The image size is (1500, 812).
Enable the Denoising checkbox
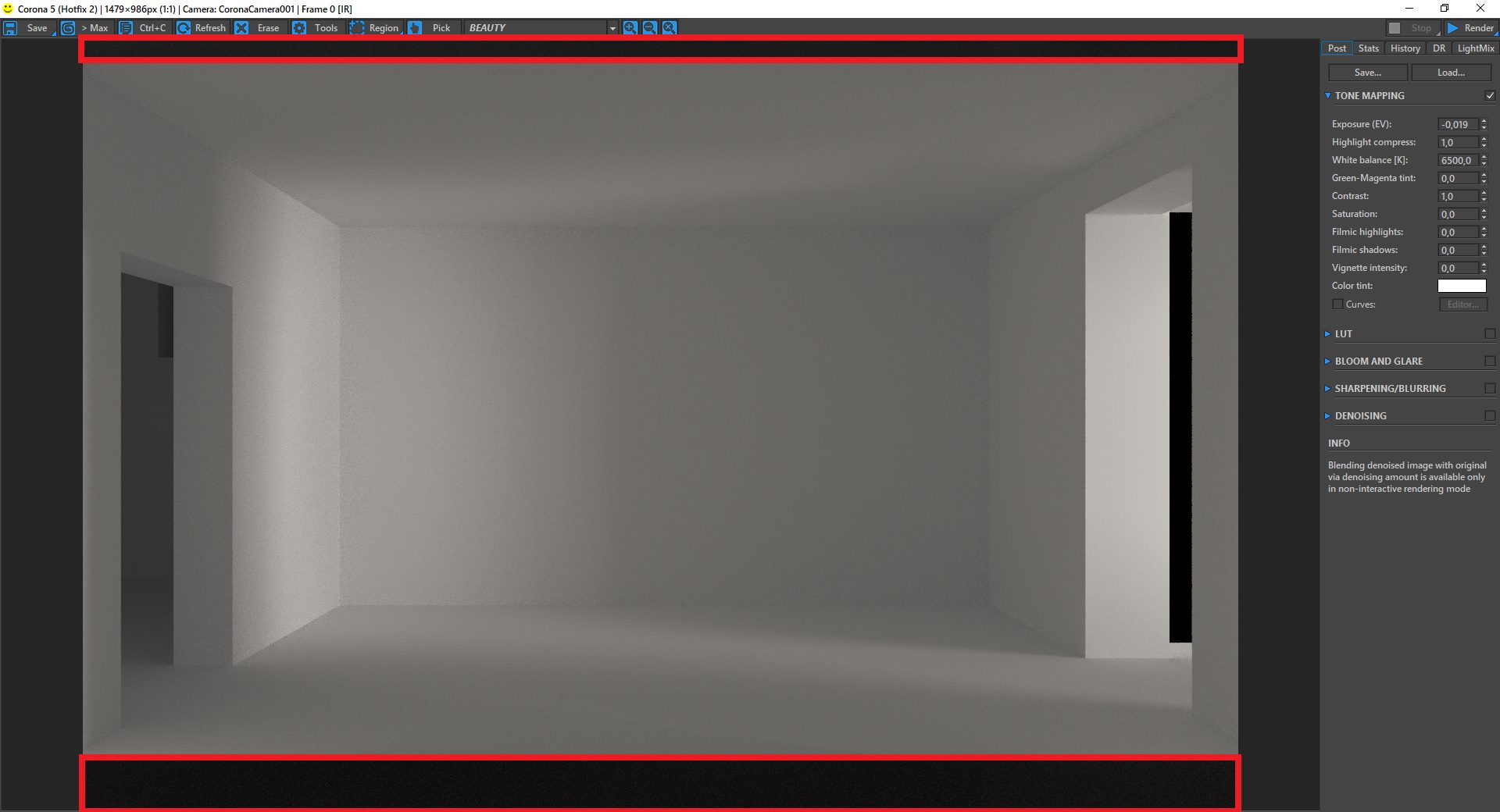tap(1490, 415)
